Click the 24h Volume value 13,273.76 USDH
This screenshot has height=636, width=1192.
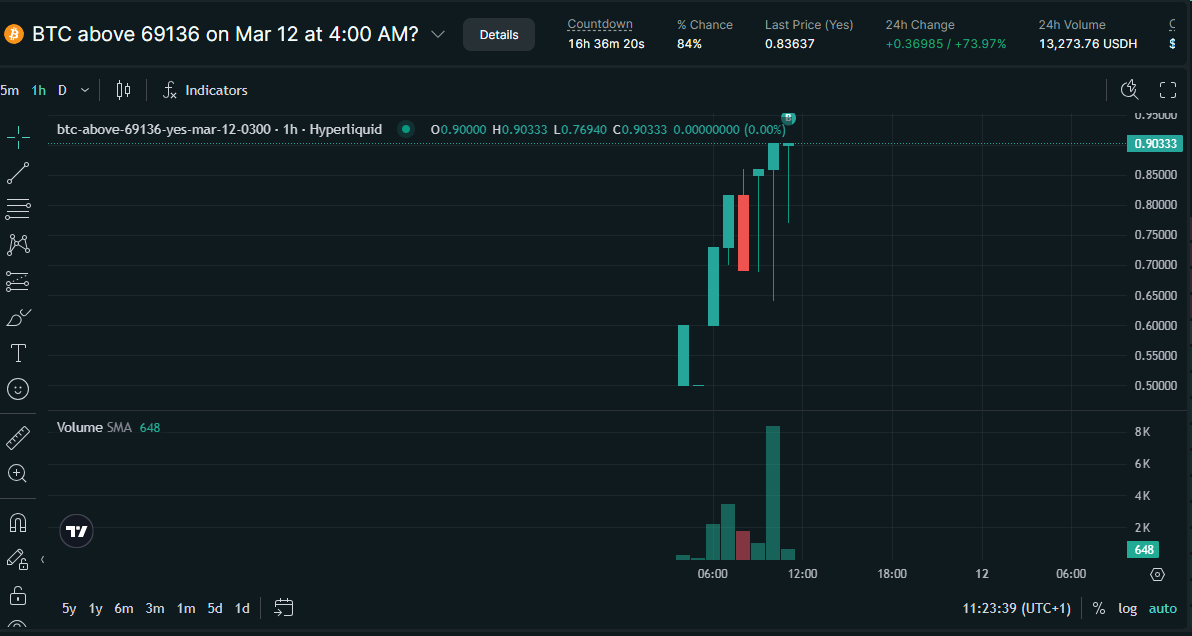point(1088,44)
